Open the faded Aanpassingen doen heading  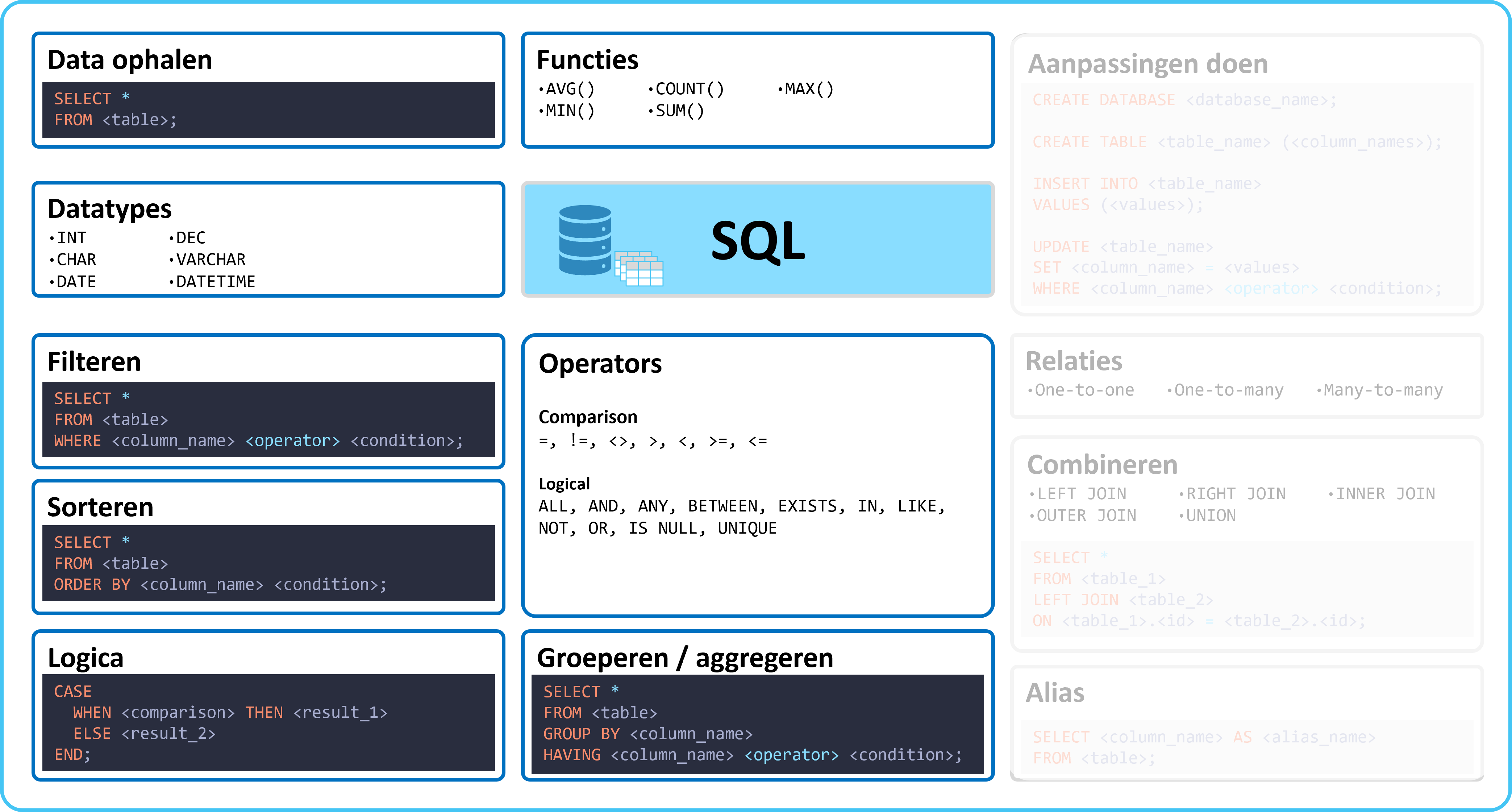tap(1147, 63)
